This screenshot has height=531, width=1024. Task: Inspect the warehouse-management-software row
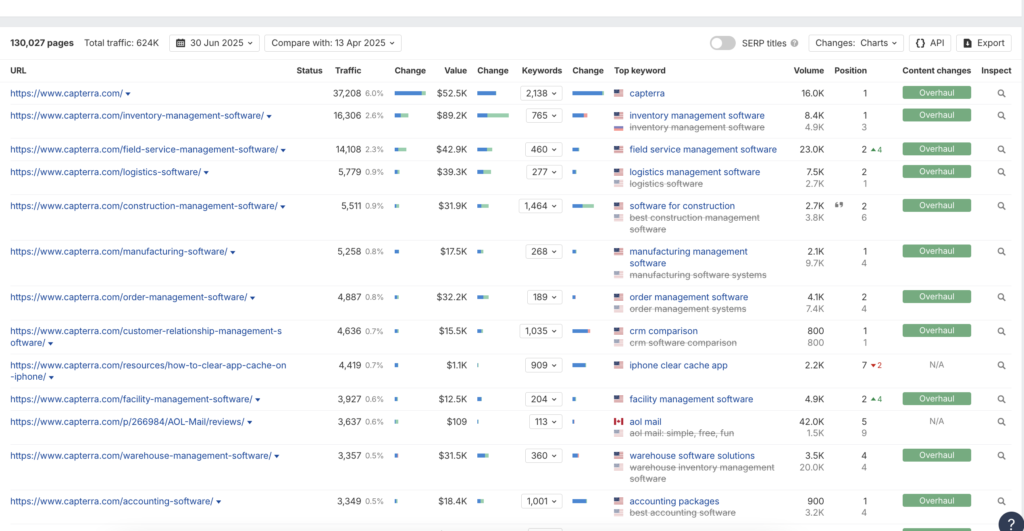(1001, 456)
